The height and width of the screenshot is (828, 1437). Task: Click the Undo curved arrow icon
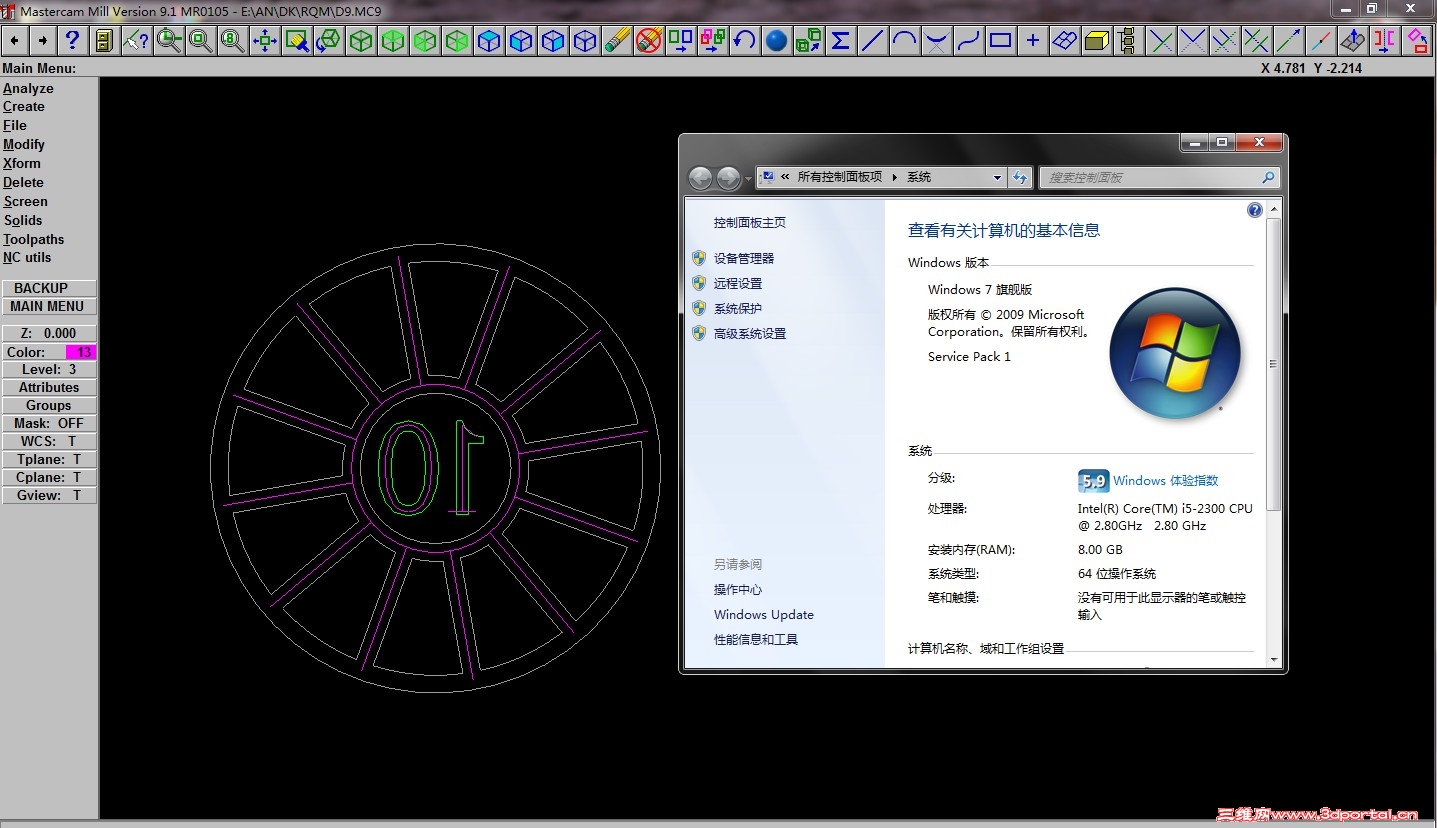(745, 41)
